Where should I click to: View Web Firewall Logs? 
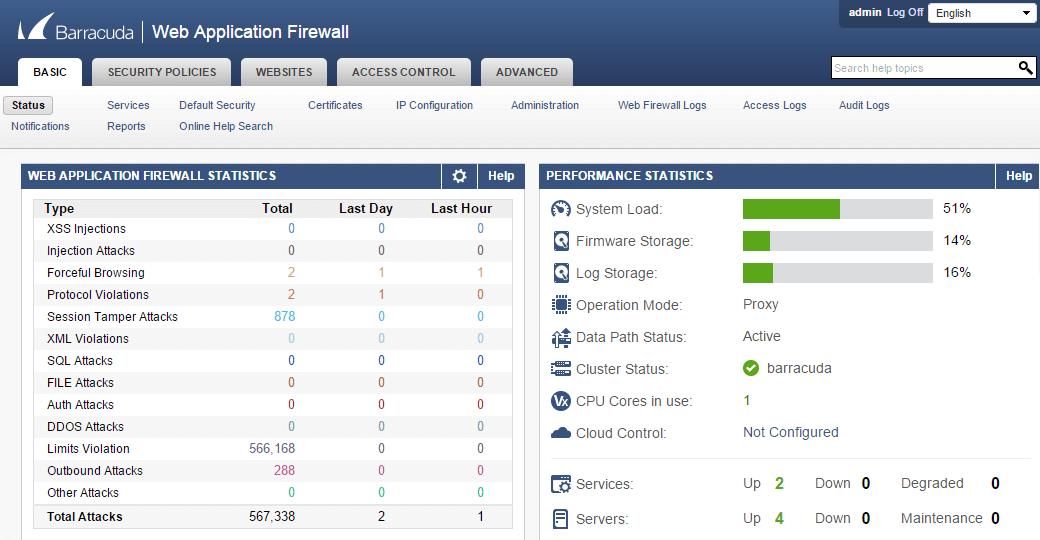(662, 105)
